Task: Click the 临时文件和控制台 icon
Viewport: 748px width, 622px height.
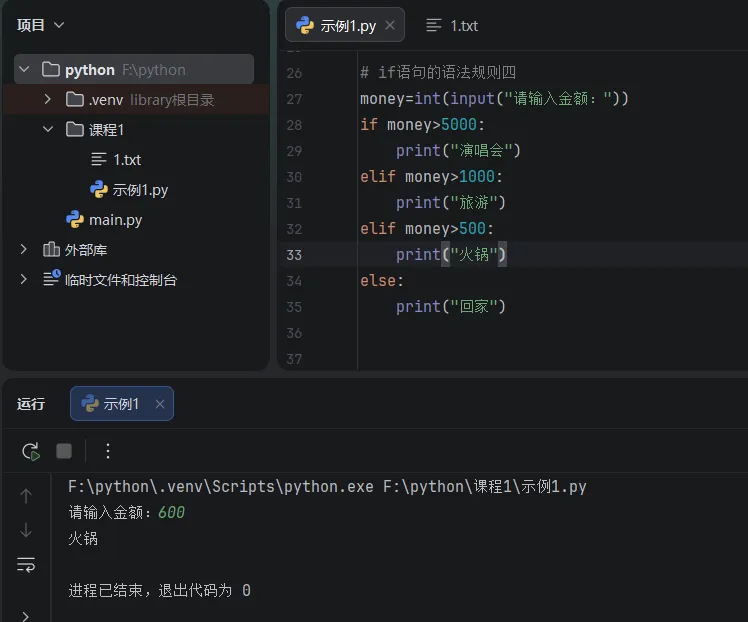Action: coord(52,278)
